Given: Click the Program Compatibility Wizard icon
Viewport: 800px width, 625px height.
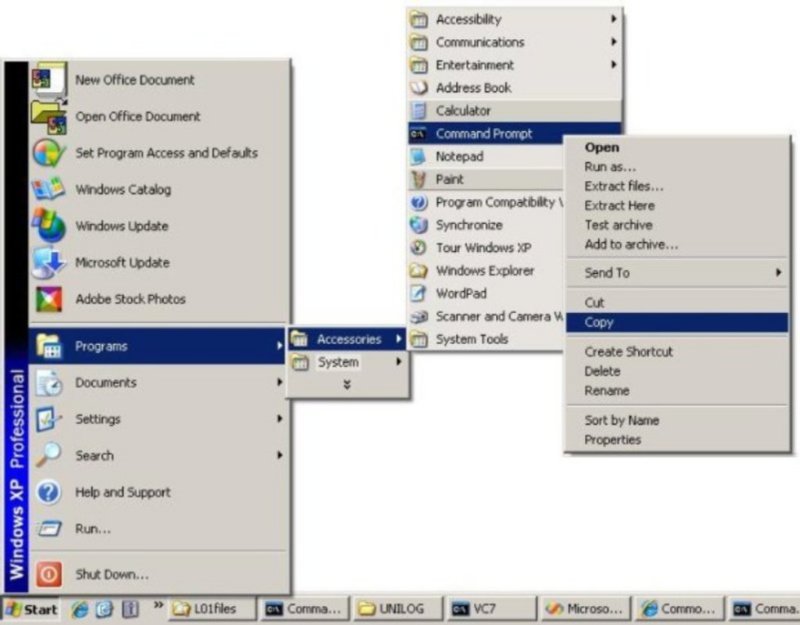Looking at the screenshot, I should [x=418, y=202].
